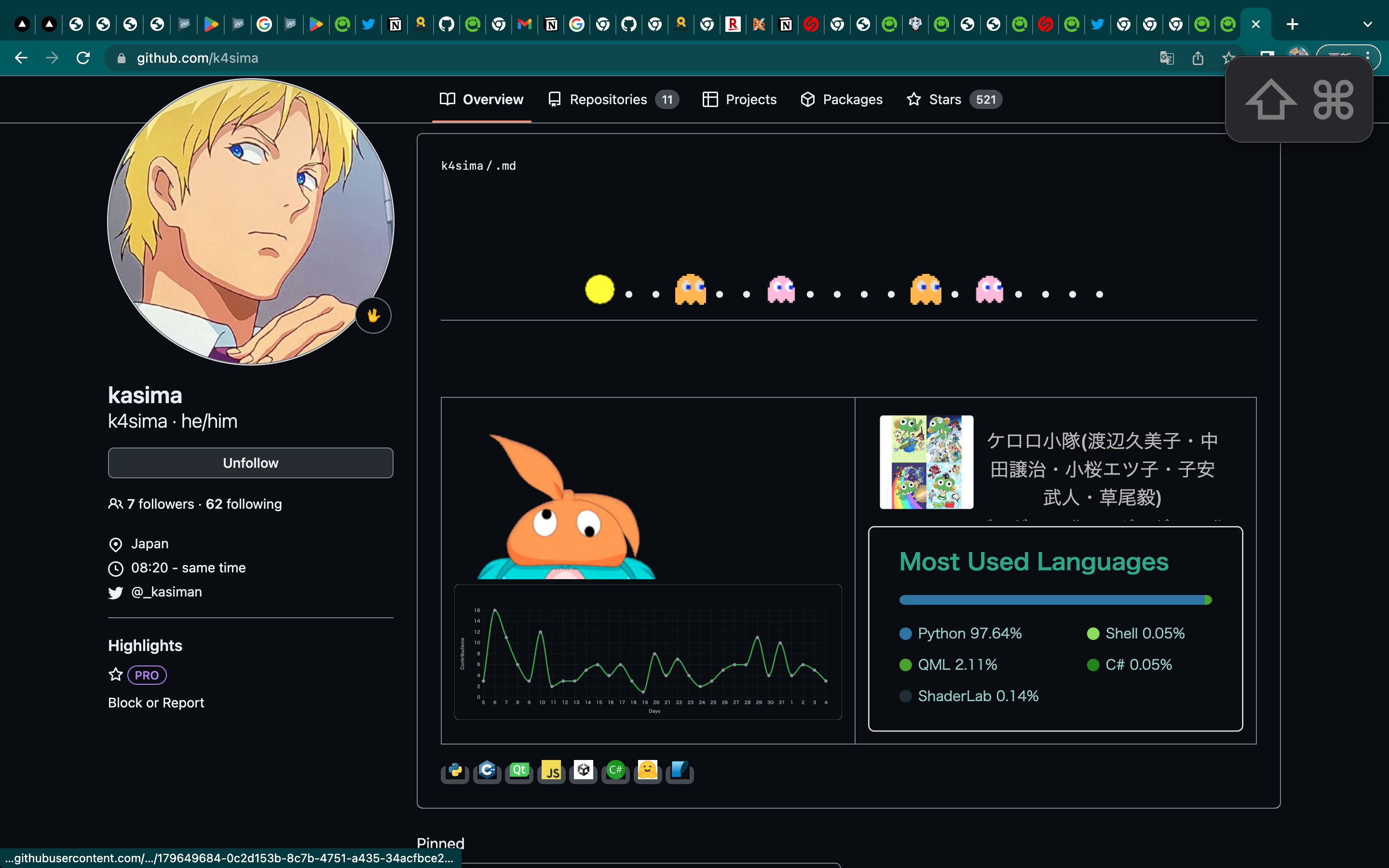
Task: Click the Twitter icon next to @_kasiman
Action: 115,592
